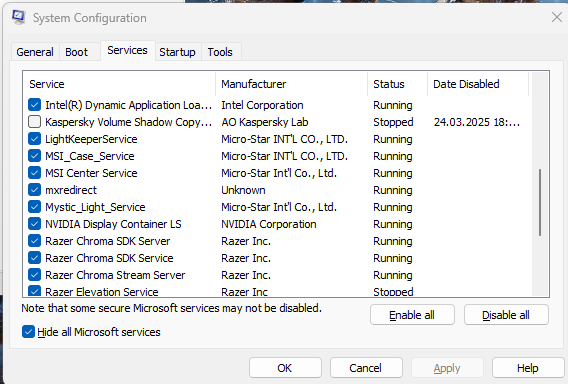The width and height of the screenshot is (568, 384).
Task: Click the Kaspersky row 'Stopped' status
Action: click(x=393, y=122)
